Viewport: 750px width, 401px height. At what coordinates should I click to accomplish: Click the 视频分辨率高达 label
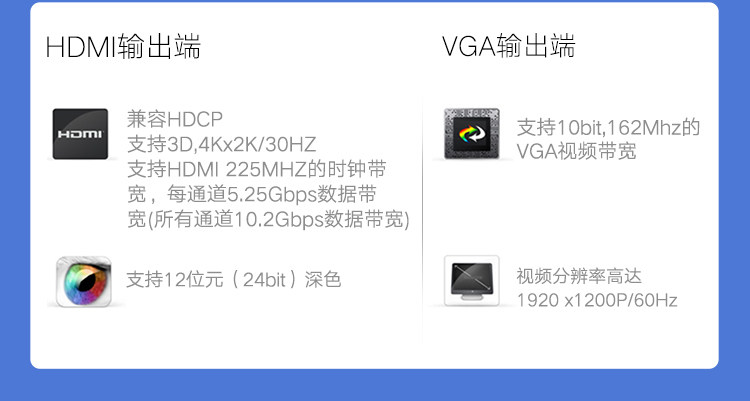[579, 276]
